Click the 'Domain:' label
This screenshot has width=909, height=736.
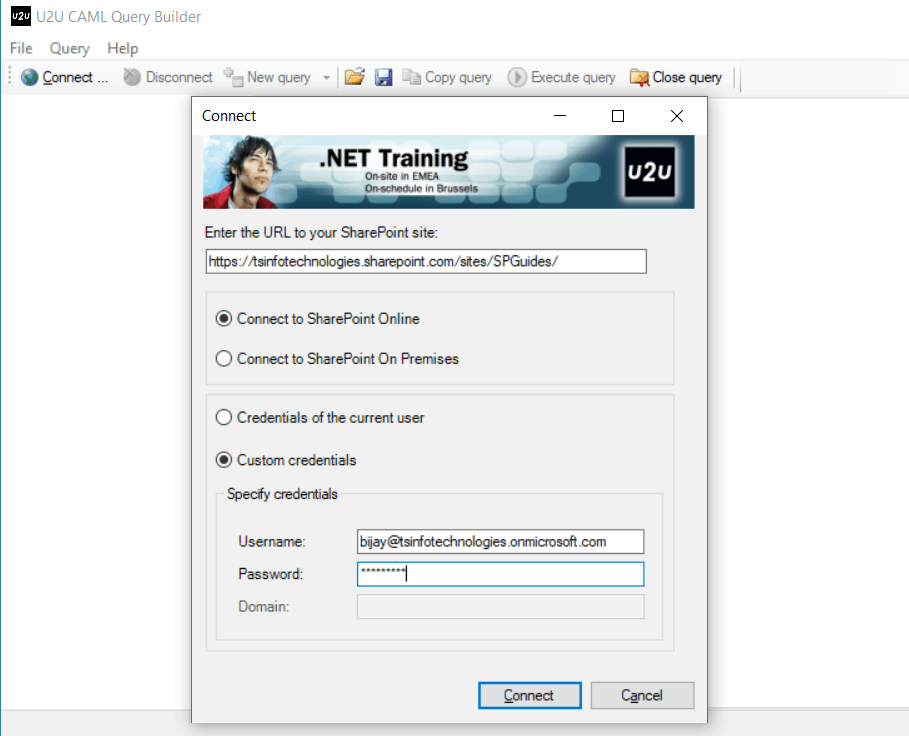point(264,607)
